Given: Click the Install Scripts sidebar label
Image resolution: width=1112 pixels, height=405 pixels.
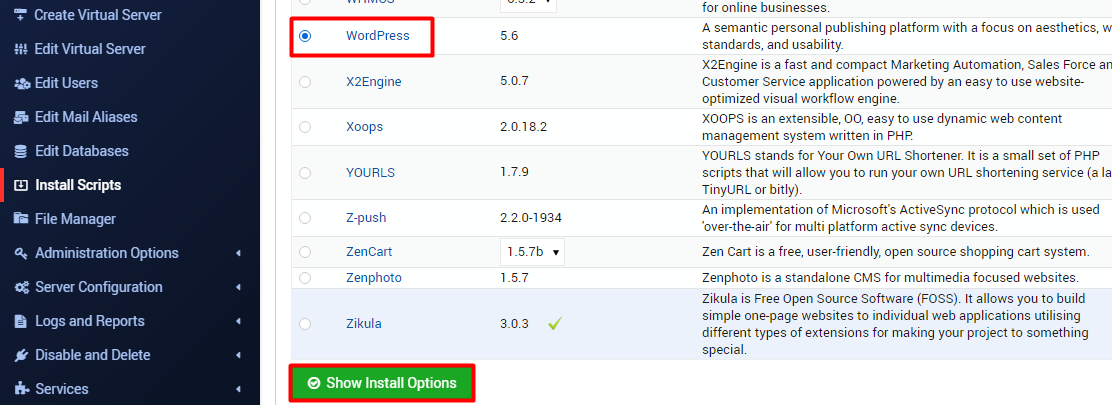Looking at the screenshot, I should (x=78, y=185).
